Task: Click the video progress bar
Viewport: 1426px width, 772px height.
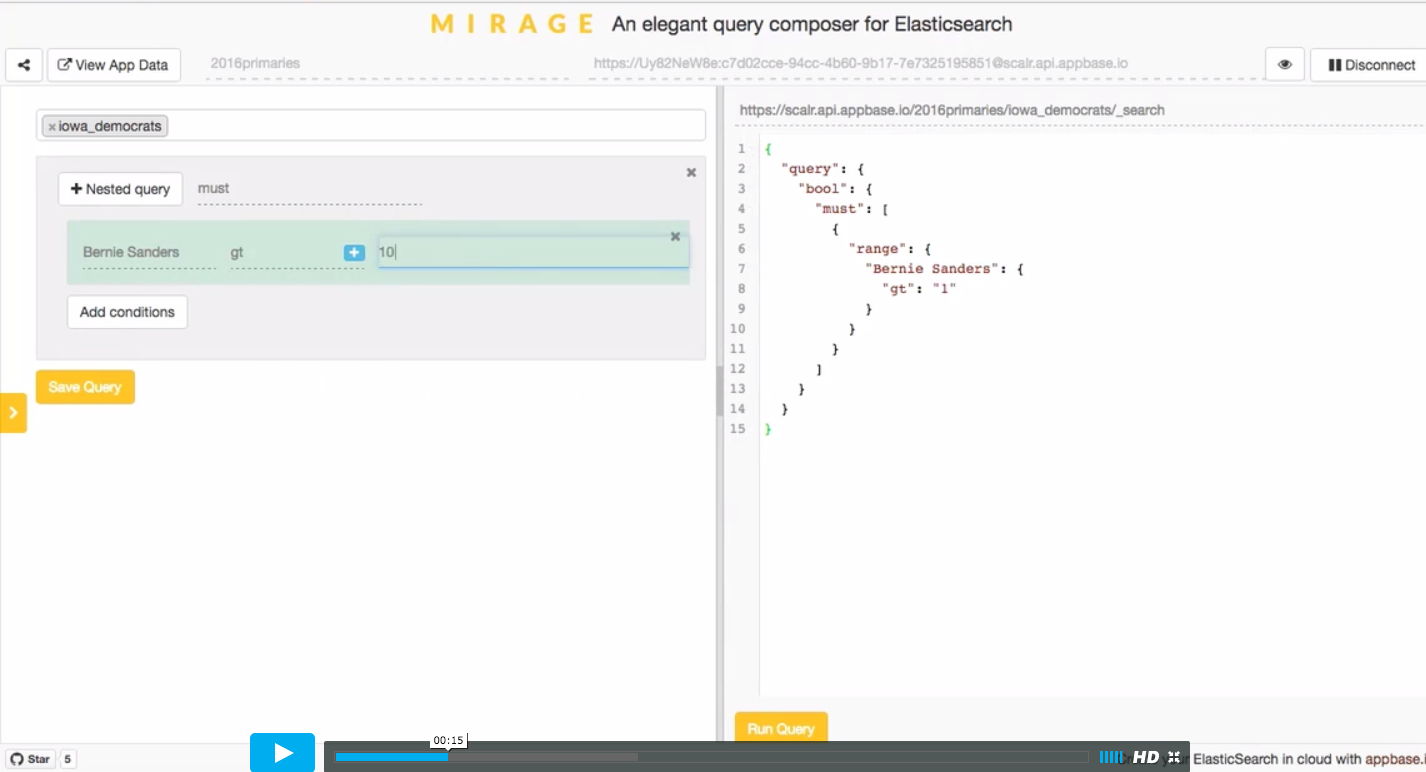Action: tap(712, 757)
